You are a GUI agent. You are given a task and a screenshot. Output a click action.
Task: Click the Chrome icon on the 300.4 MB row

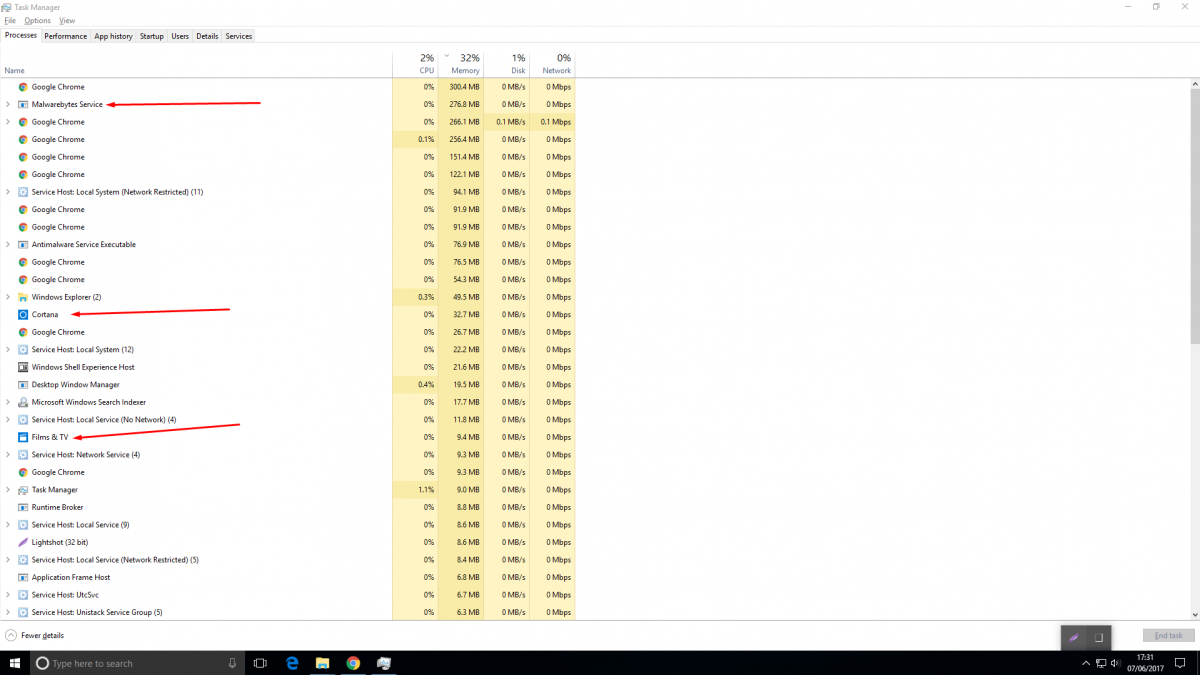click(x=23, y=87)
